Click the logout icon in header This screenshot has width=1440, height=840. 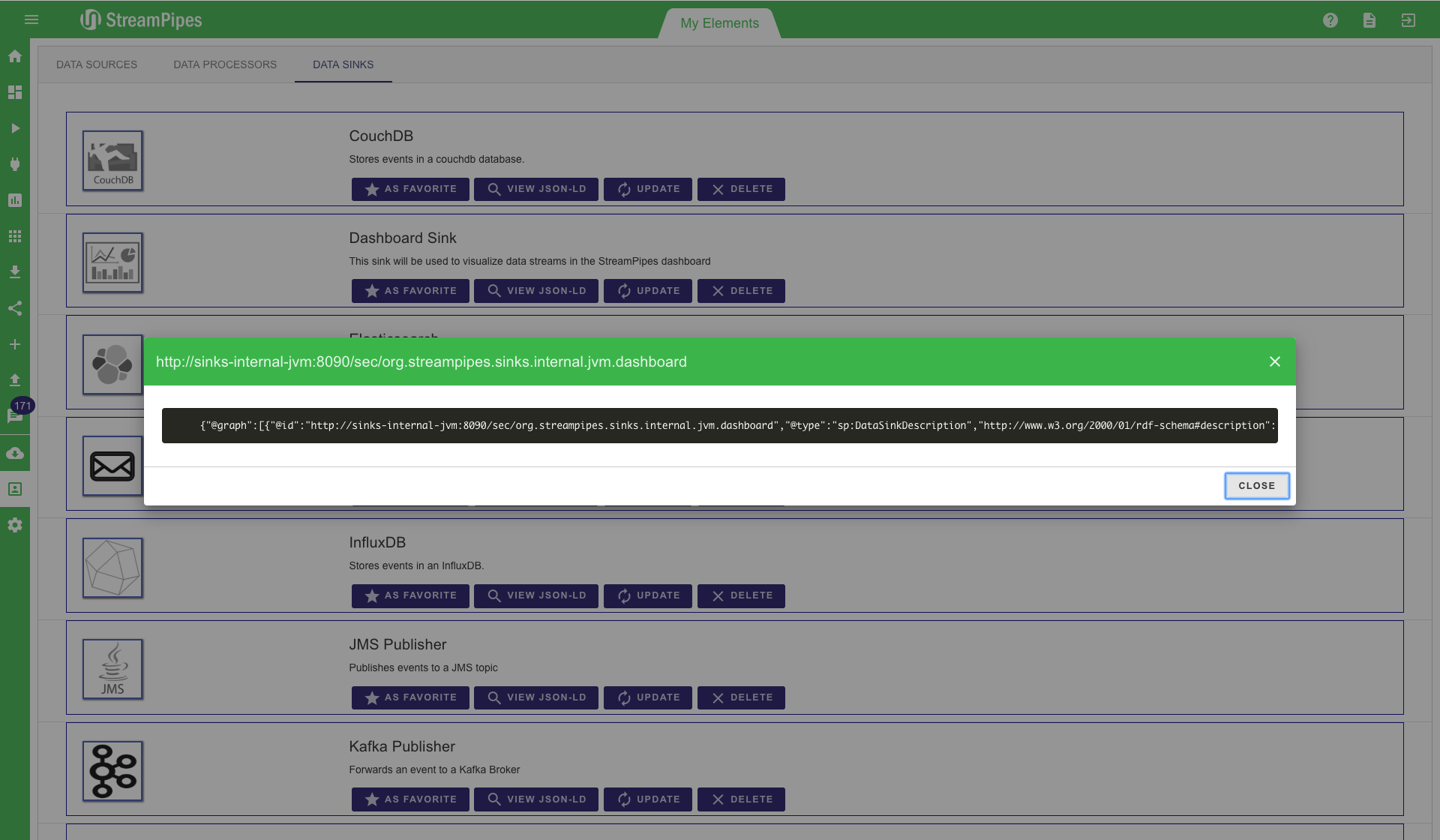pyautogui.click(x=1408, y=20)
